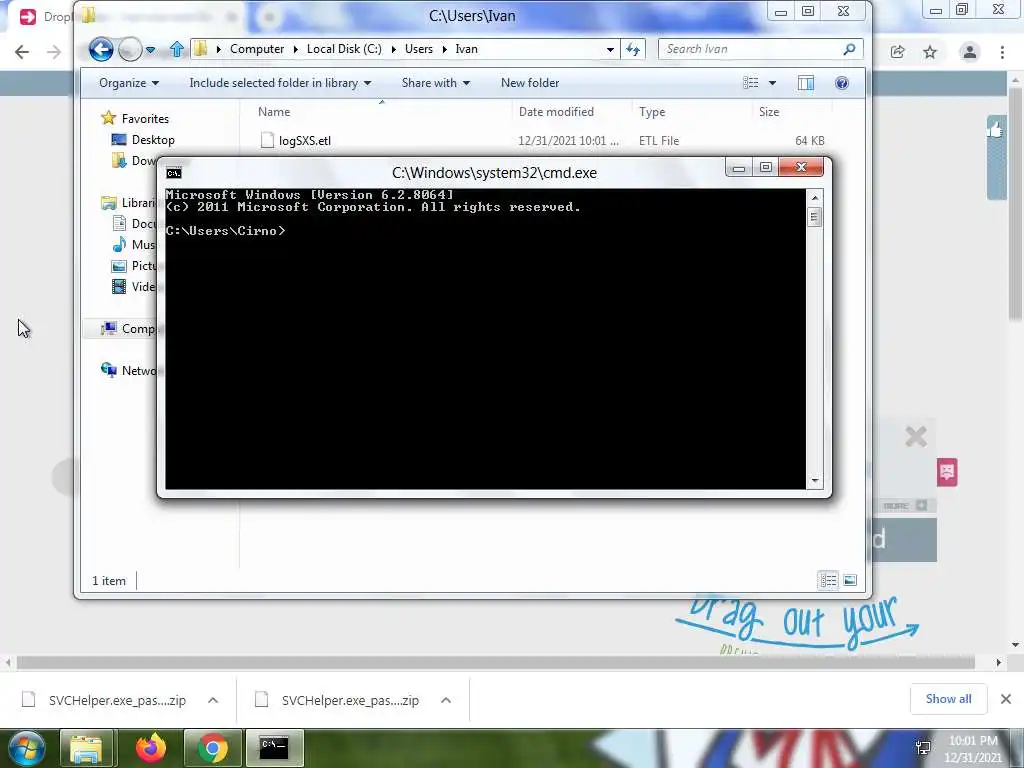The width and height of the screenshot is (1024, 768).
Task: Open the Organize menu
Action: (129, 83)
